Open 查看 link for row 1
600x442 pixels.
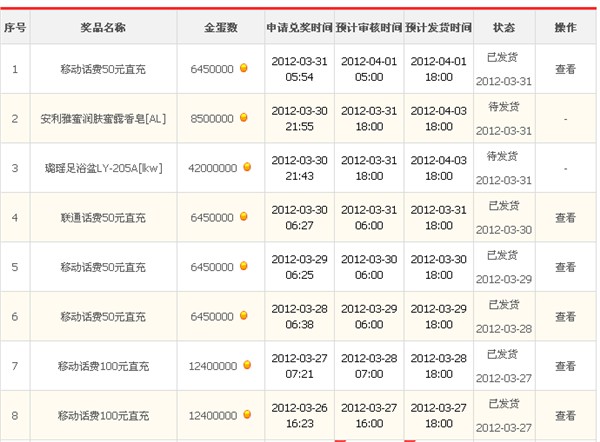point(565,69)
